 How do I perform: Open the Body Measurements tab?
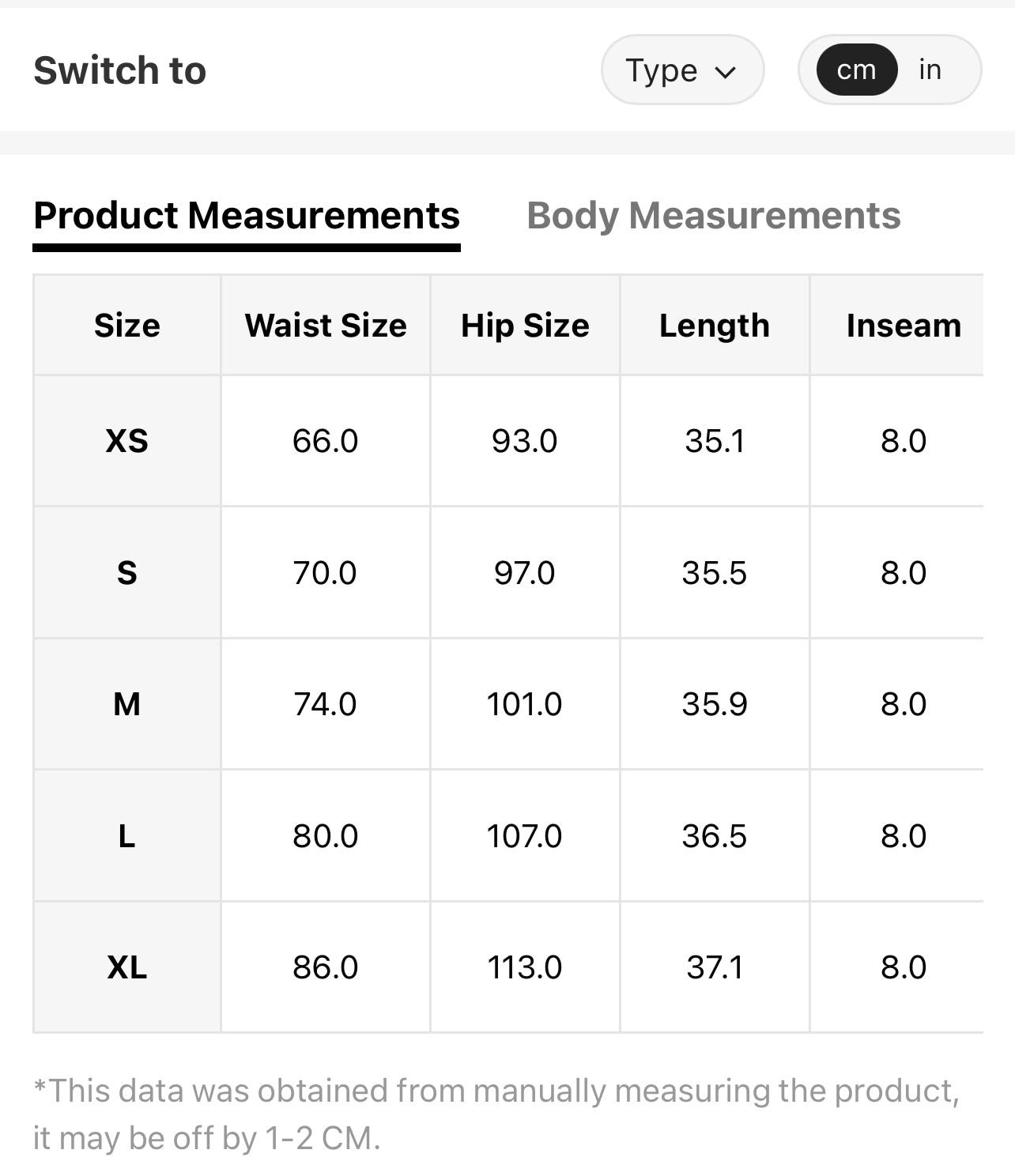(713, 216)
